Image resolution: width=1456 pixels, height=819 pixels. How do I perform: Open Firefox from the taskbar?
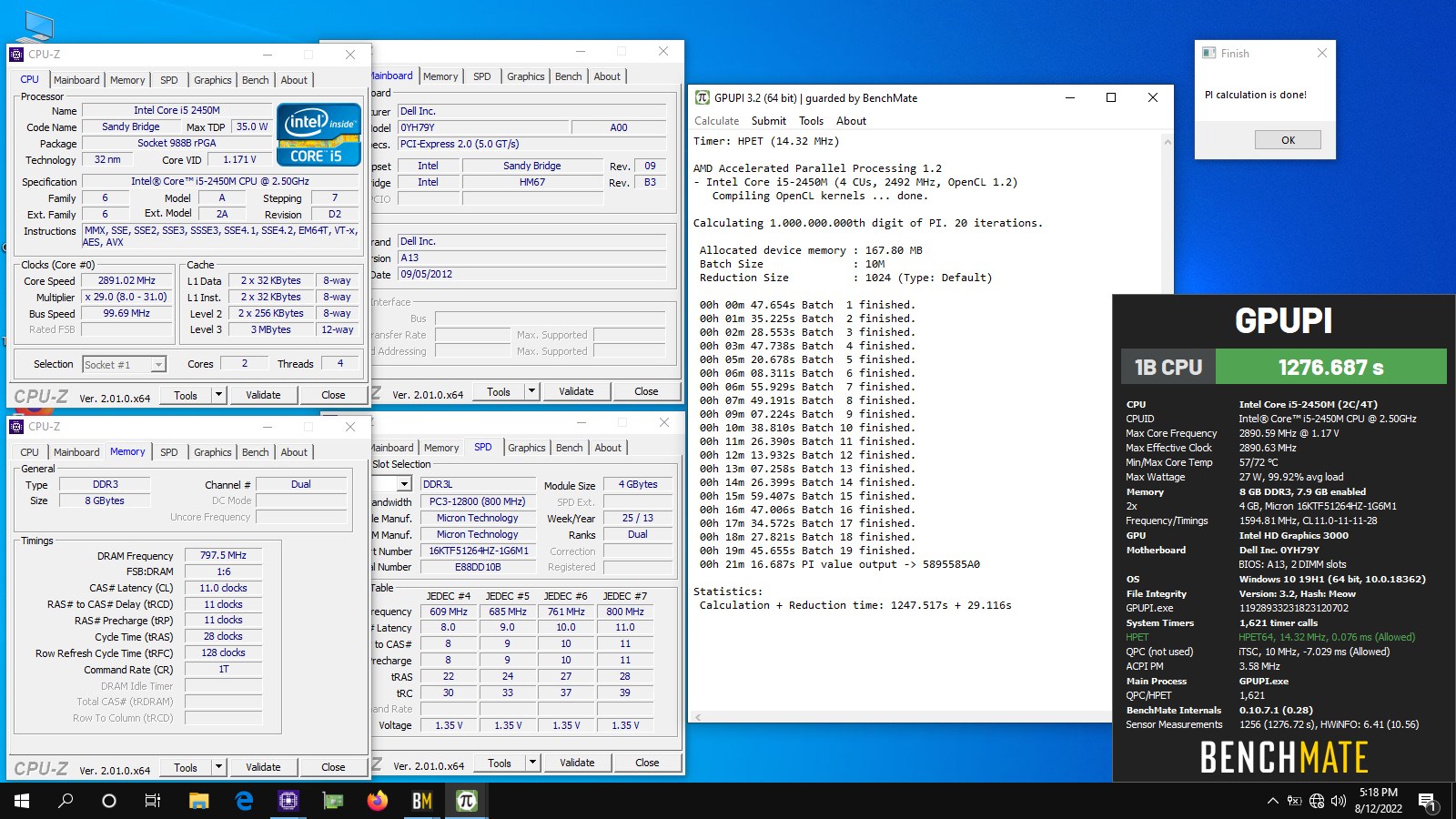coord(378,801)
